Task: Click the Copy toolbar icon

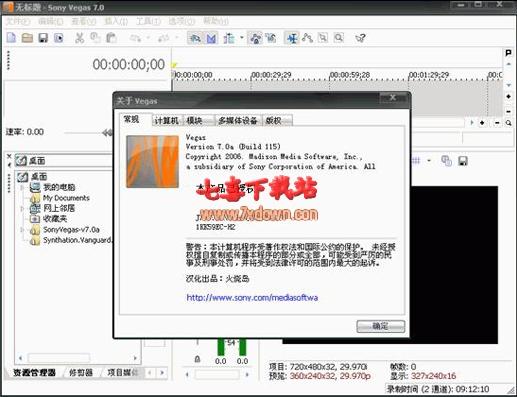Action: (95, 38)
